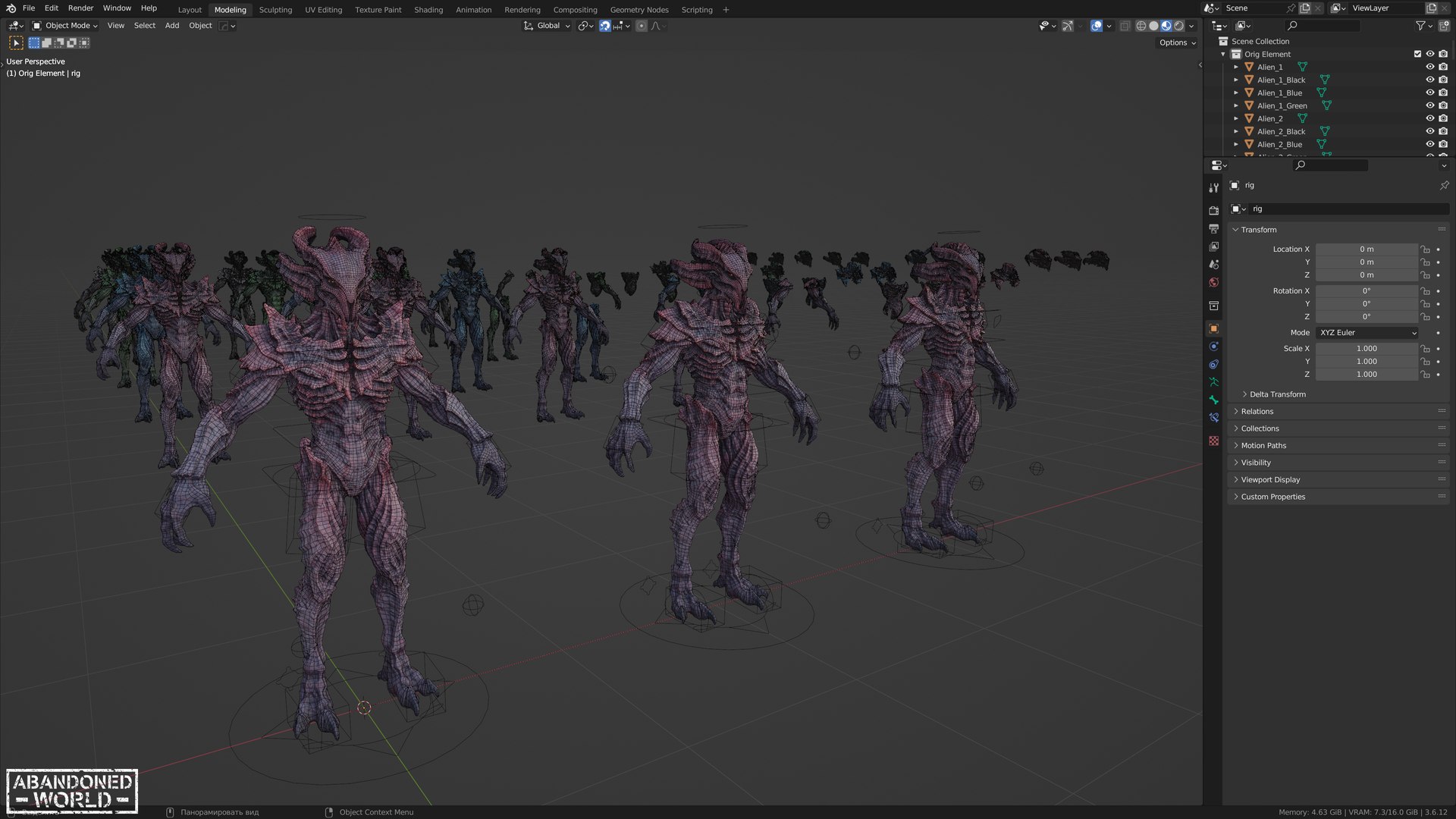This screenshot has height=819, width=1456.
Task: Click the mesh data icon beside Alien_1_Black
Action: click(1325, 80)
